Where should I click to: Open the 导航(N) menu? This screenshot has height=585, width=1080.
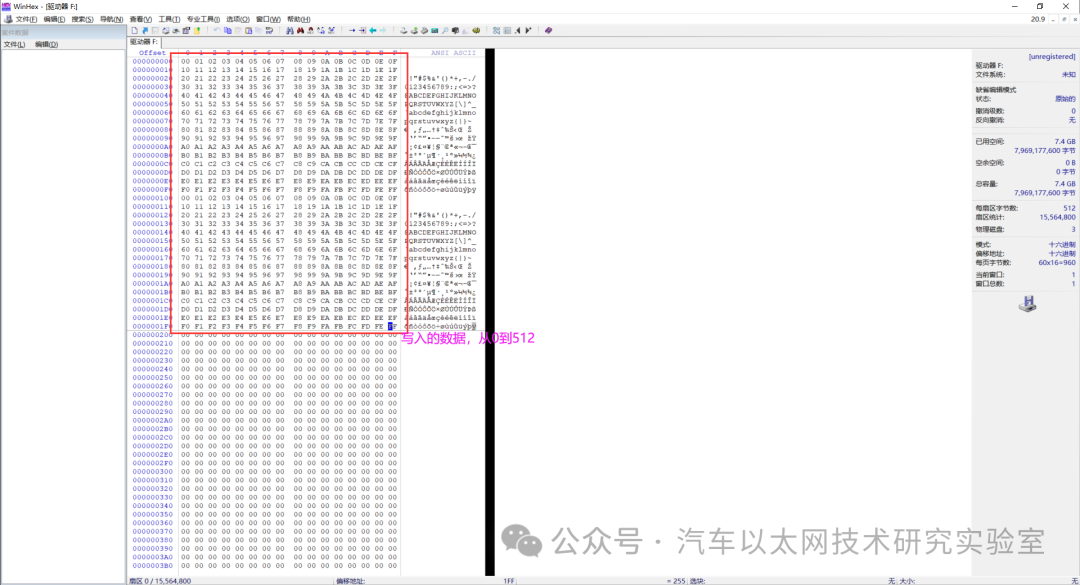click(x=112, y=19)
